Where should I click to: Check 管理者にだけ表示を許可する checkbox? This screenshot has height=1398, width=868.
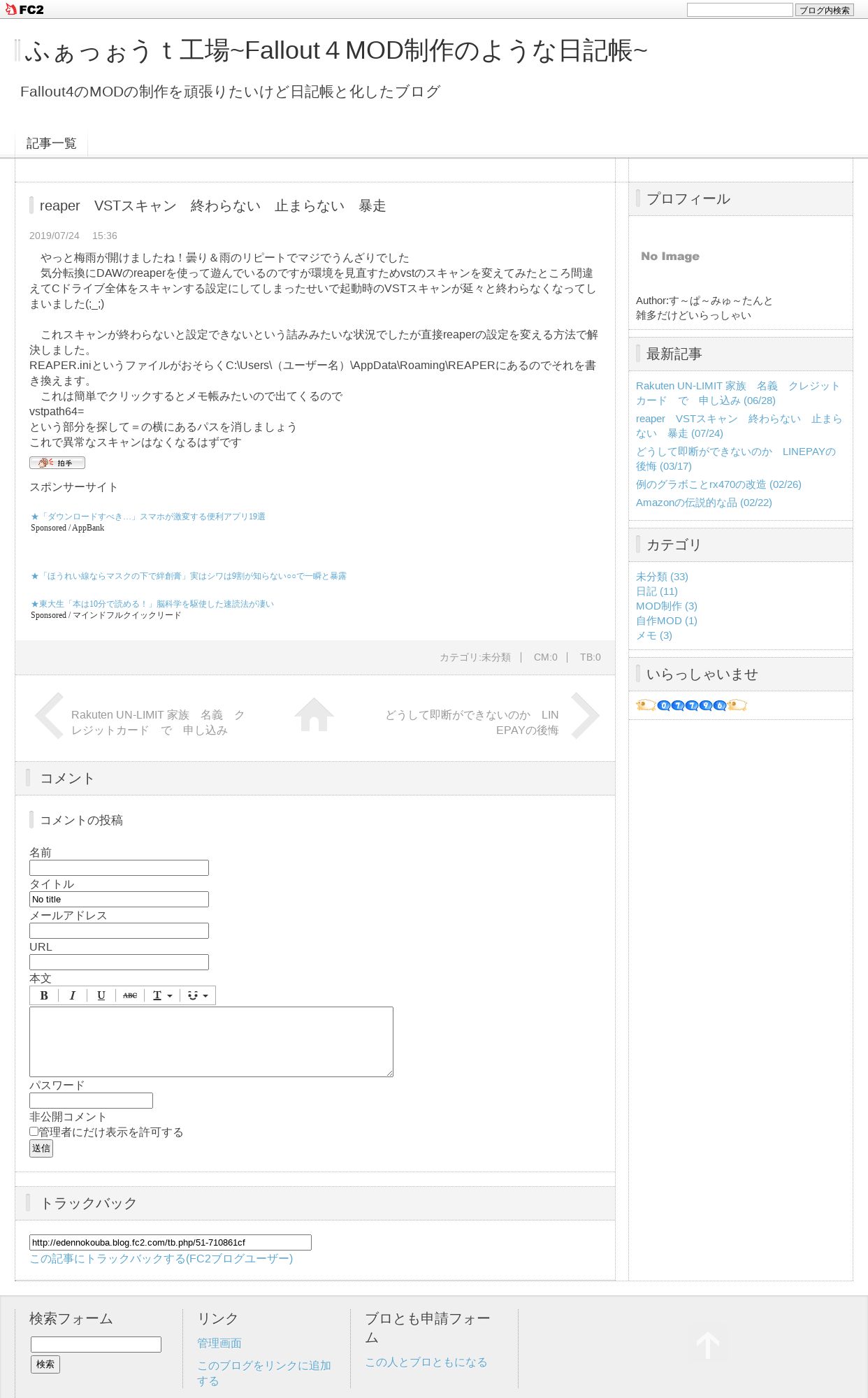[x=34, y=1131]
